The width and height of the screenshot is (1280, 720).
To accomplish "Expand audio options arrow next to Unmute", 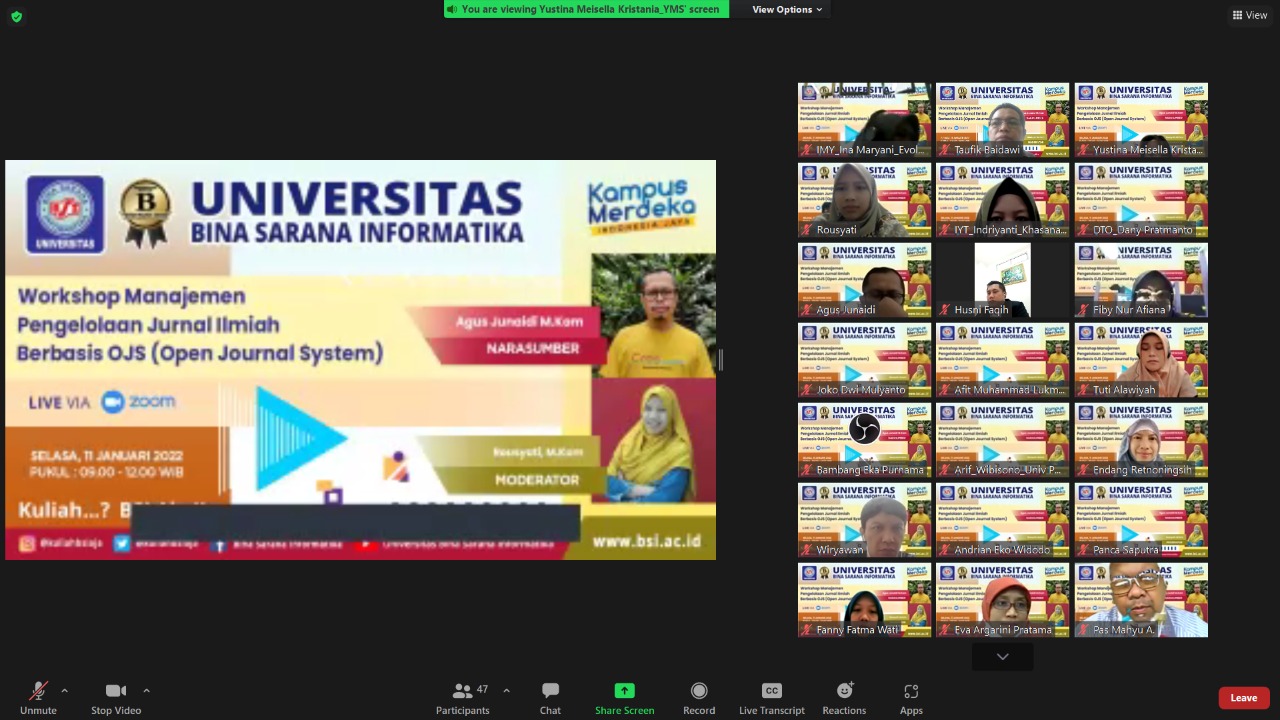I will coord(64,690).
